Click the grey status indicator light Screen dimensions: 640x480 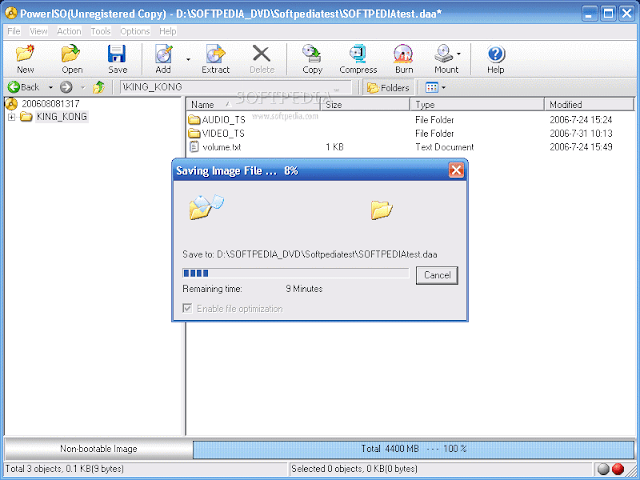tap(603, 469)
